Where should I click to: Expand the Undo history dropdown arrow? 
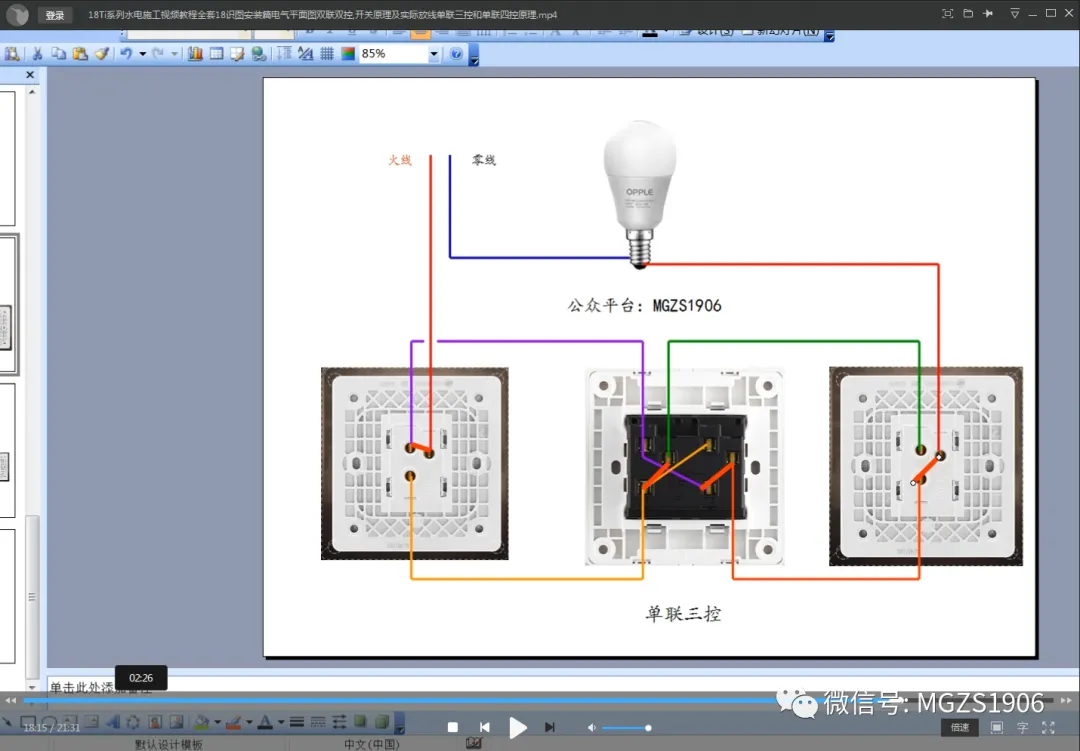point(142,54)
